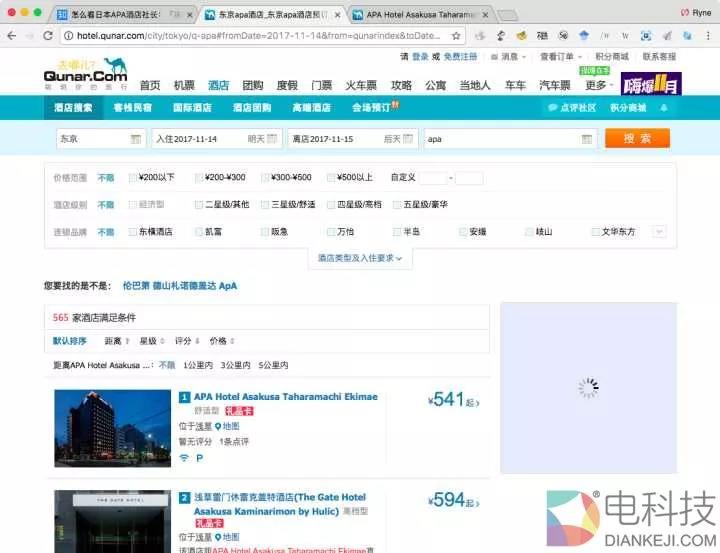The height and width of the screenshot is (553, 720).
Task: Check the ¥200-¥300 price filter
Action: [200, 178]
